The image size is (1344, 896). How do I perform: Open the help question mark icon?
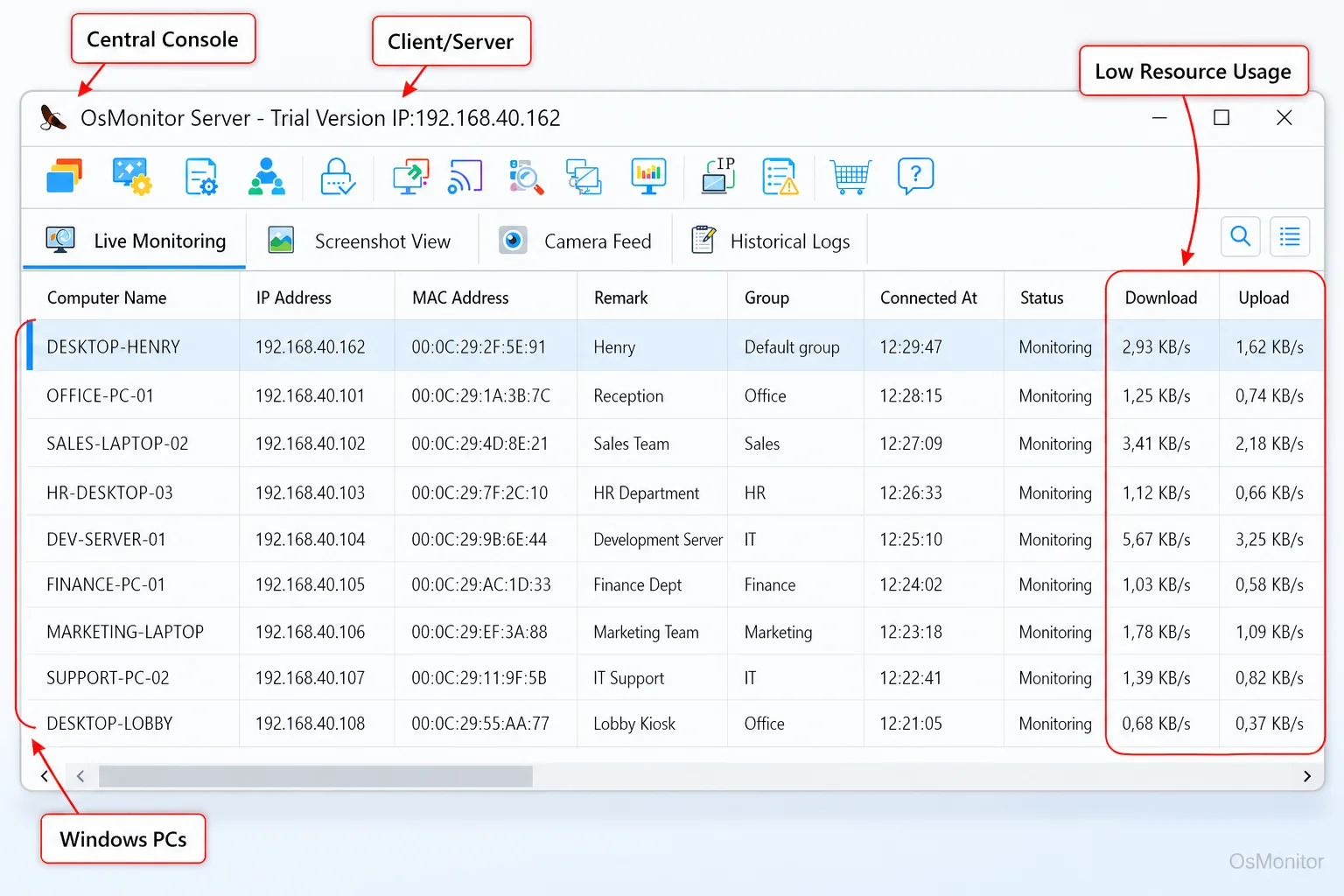[915, 176]
